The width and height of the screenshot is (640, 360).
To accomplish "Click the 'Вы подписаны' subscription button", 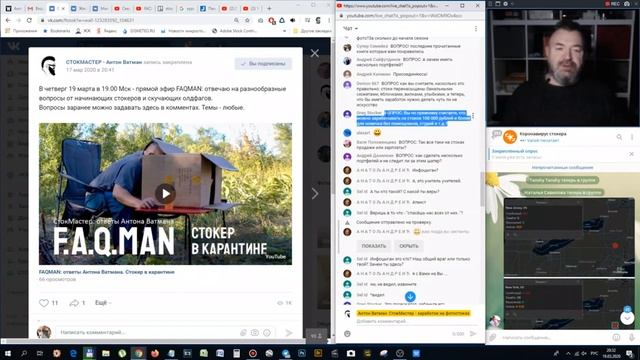I will coord(263,64).
